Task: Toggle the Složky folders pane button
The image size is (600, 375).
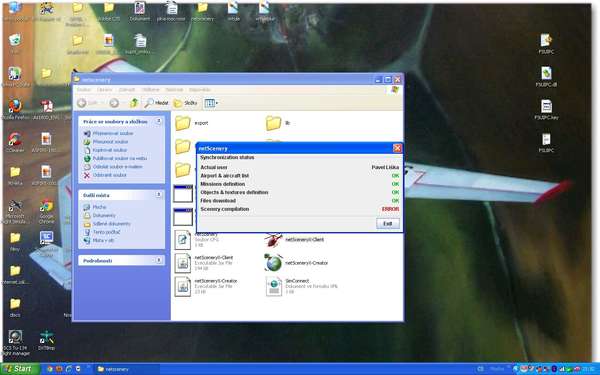Action: pos(186,103)
